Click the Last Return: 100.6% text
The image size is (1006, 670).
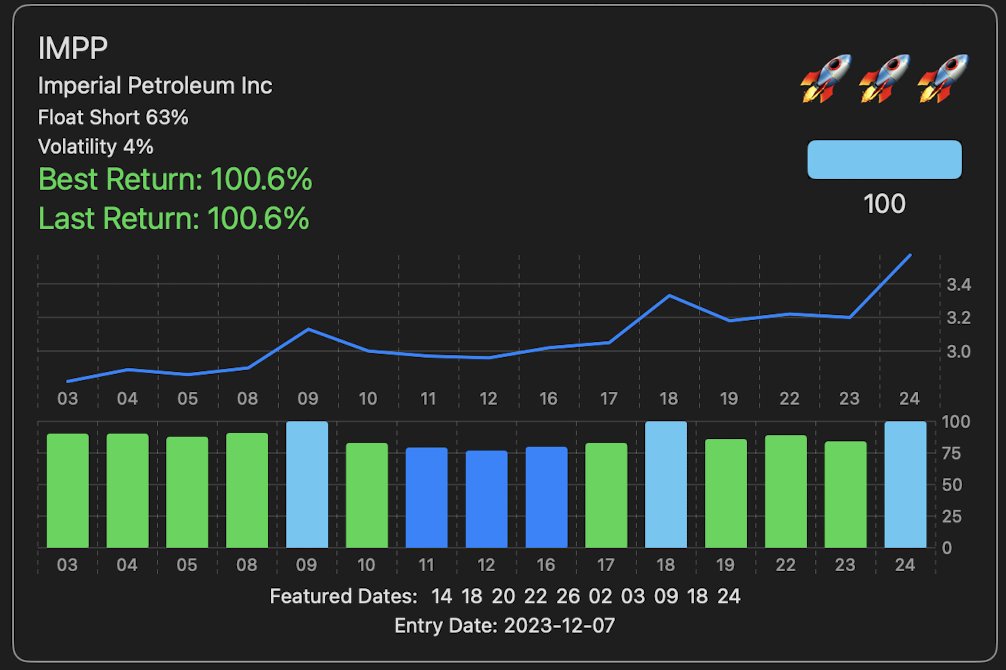click(174, 218)
